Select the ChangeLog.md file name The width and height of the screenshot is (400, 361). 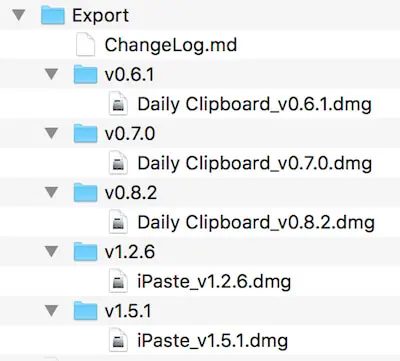tap(171, 45)
